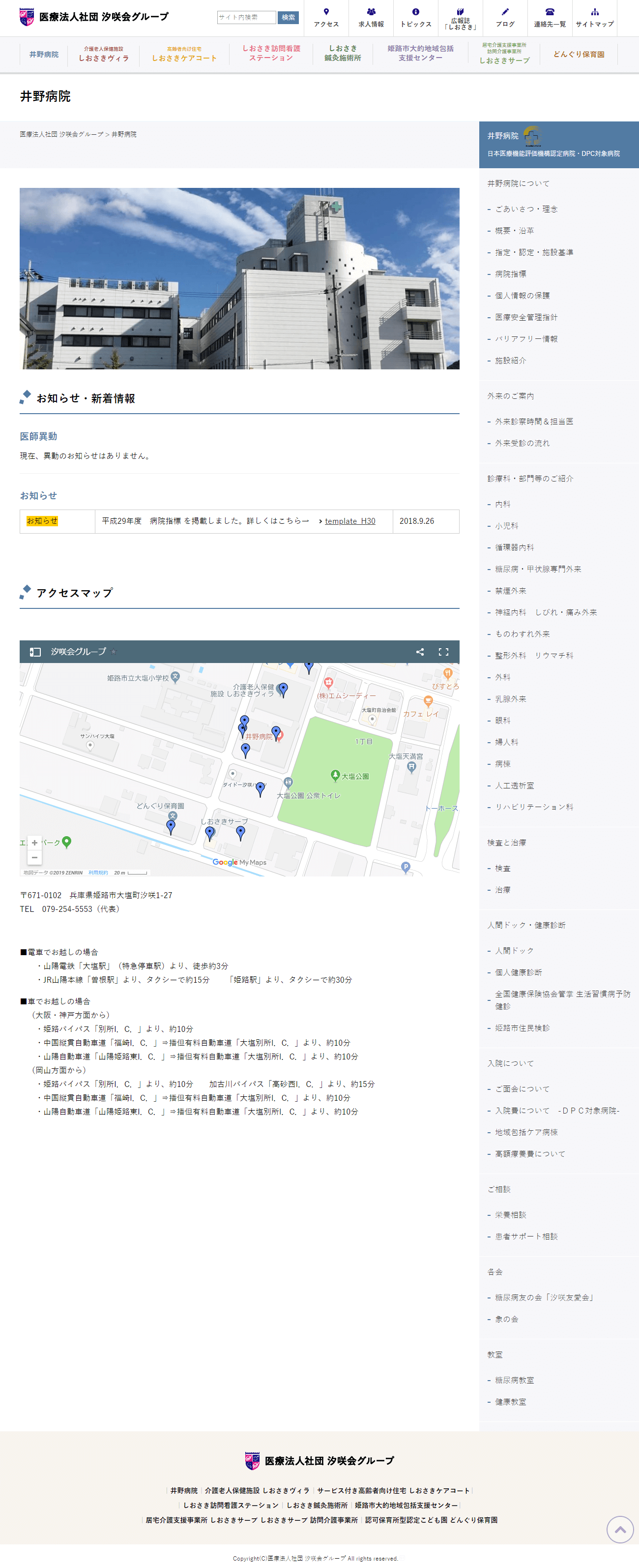Open the しおさき鍼灸施術所 tab

click(343, 54)
